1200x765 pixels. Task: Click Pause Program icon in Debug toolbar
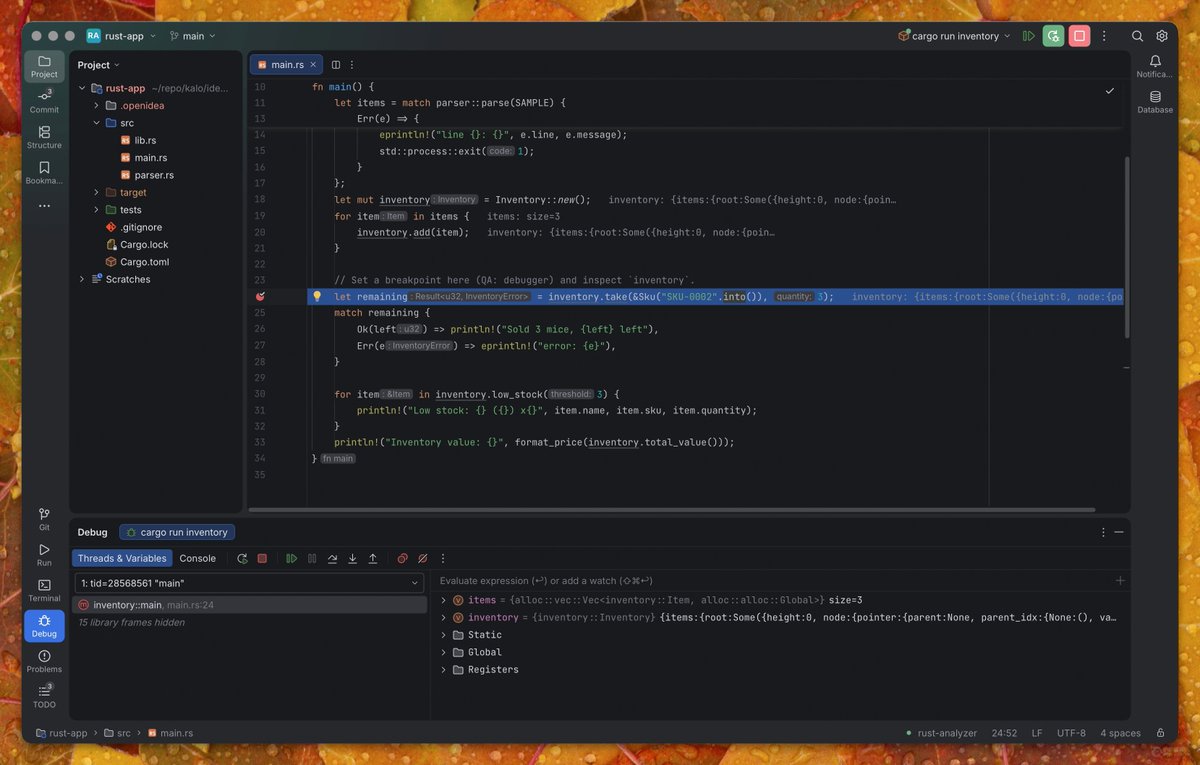(x=312, y=558)
